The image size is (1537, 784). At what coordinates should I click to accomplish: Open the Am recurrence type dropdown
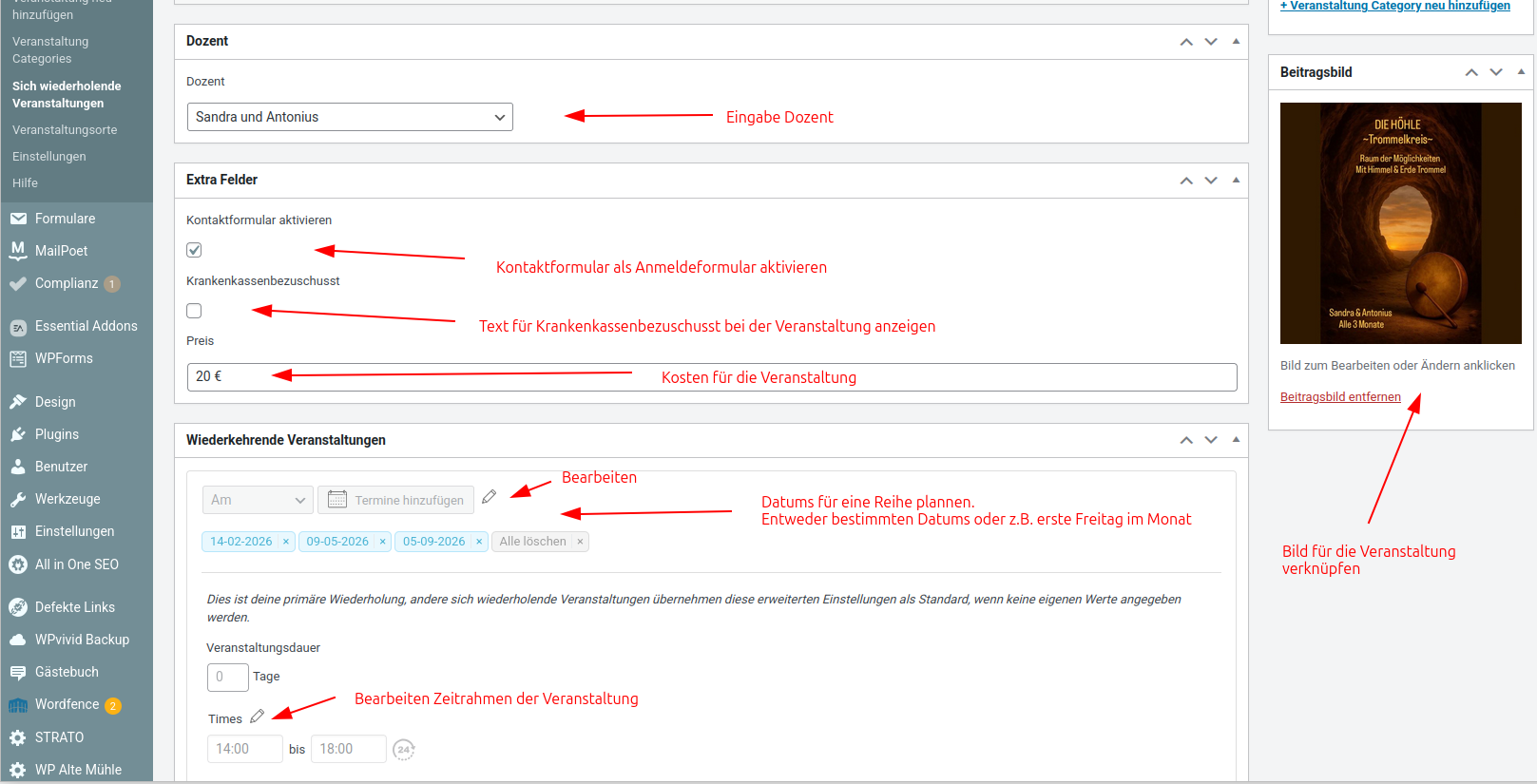[x=258, y=500]
